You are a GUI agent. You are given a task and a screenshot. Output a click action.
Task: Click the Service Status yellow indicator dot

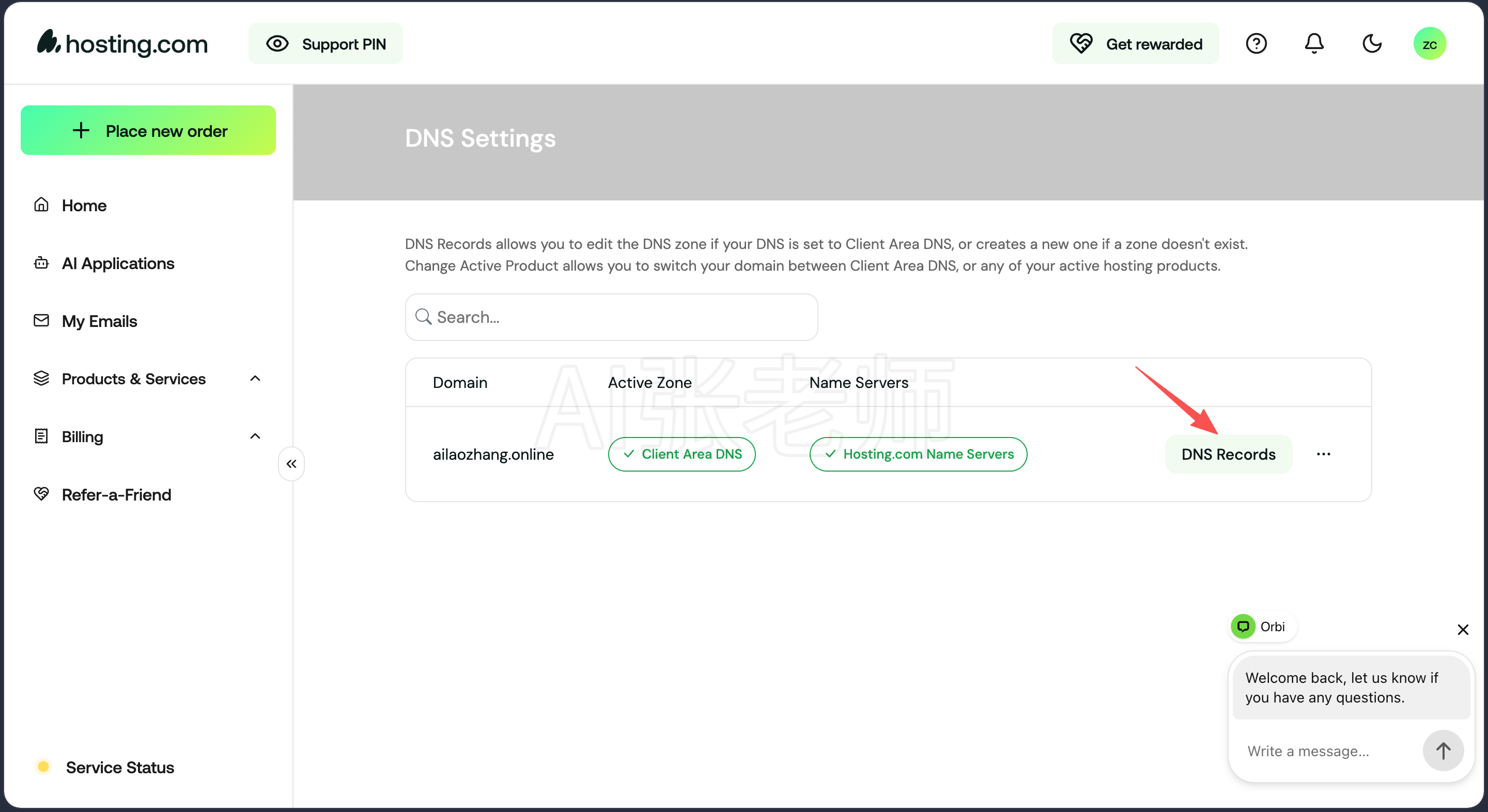[x=43, y=767]
